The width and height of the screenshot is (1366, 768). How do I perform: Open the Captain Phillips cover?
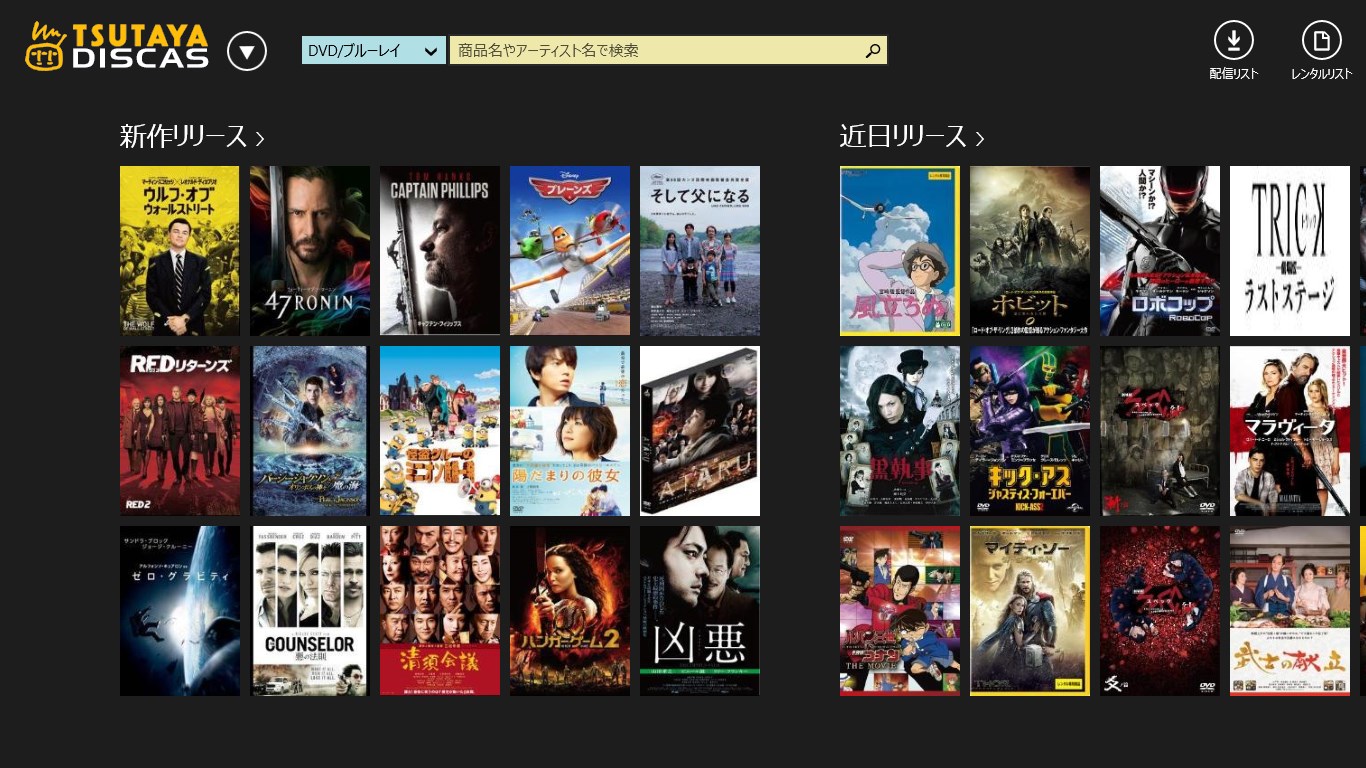tap(440, 251)
